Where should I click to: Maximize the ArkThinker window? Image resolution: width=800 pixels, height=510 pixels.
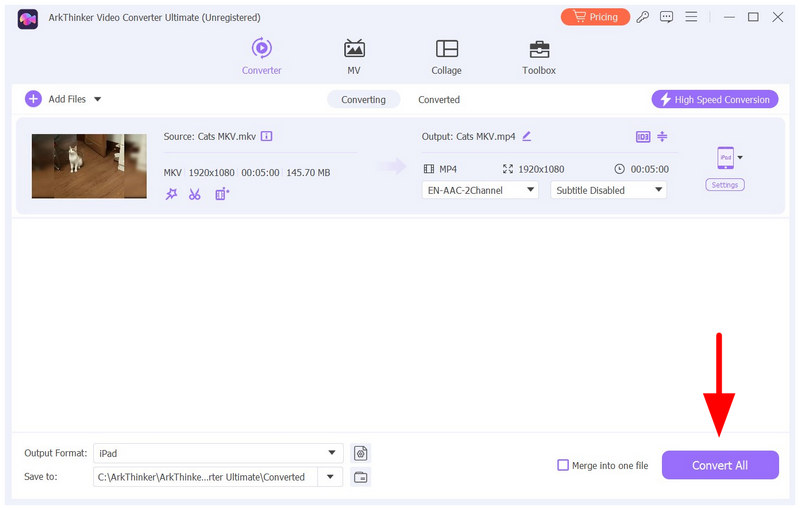[753, 17]
